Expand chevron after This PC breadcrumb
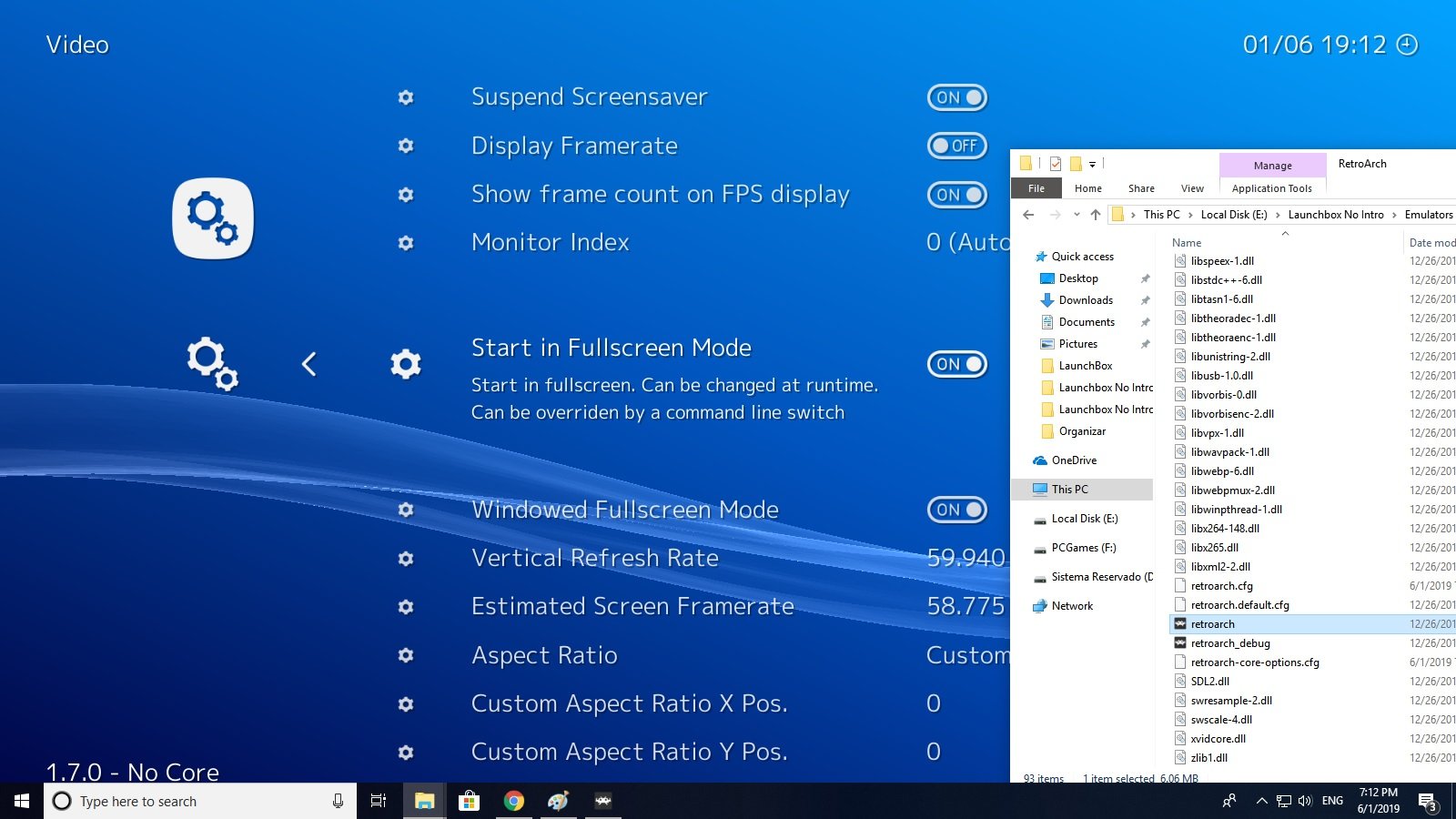 coord(1190,215)
